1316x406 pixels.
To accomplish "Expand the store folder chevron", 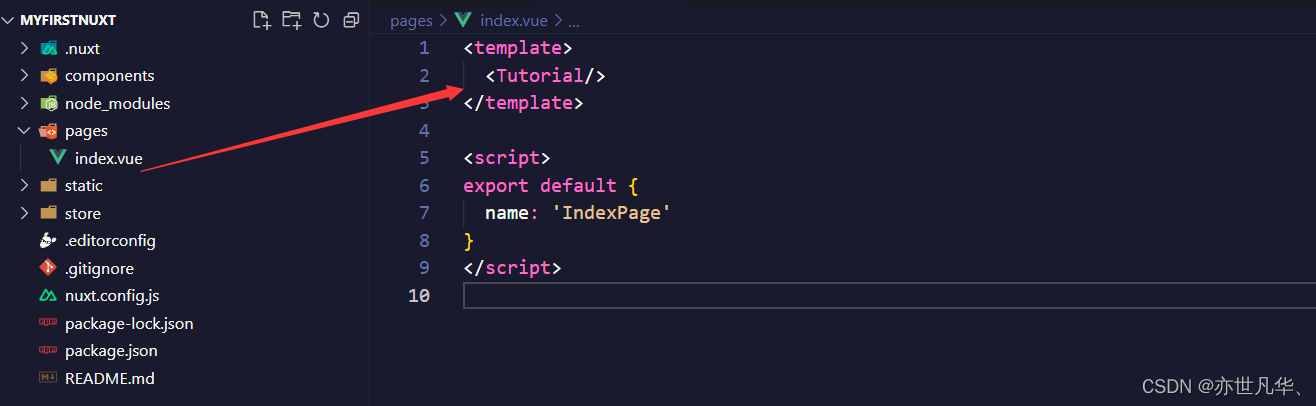I will (x=25, y=213).
